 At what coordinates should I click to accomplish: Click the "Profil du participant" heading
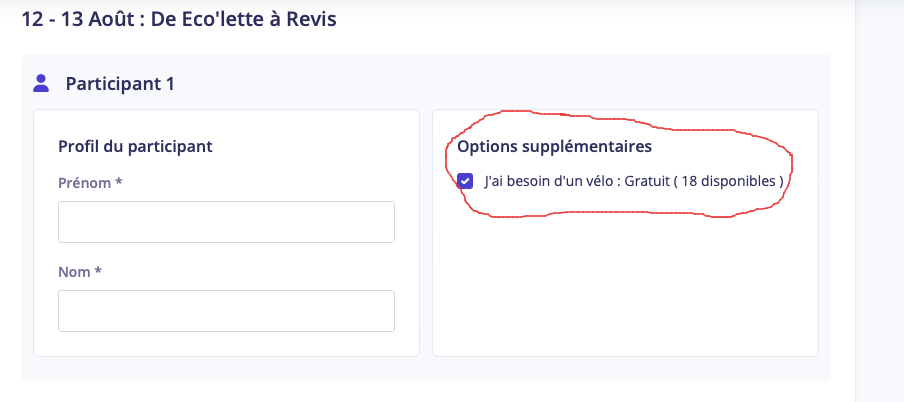click(x=135, y=146)
